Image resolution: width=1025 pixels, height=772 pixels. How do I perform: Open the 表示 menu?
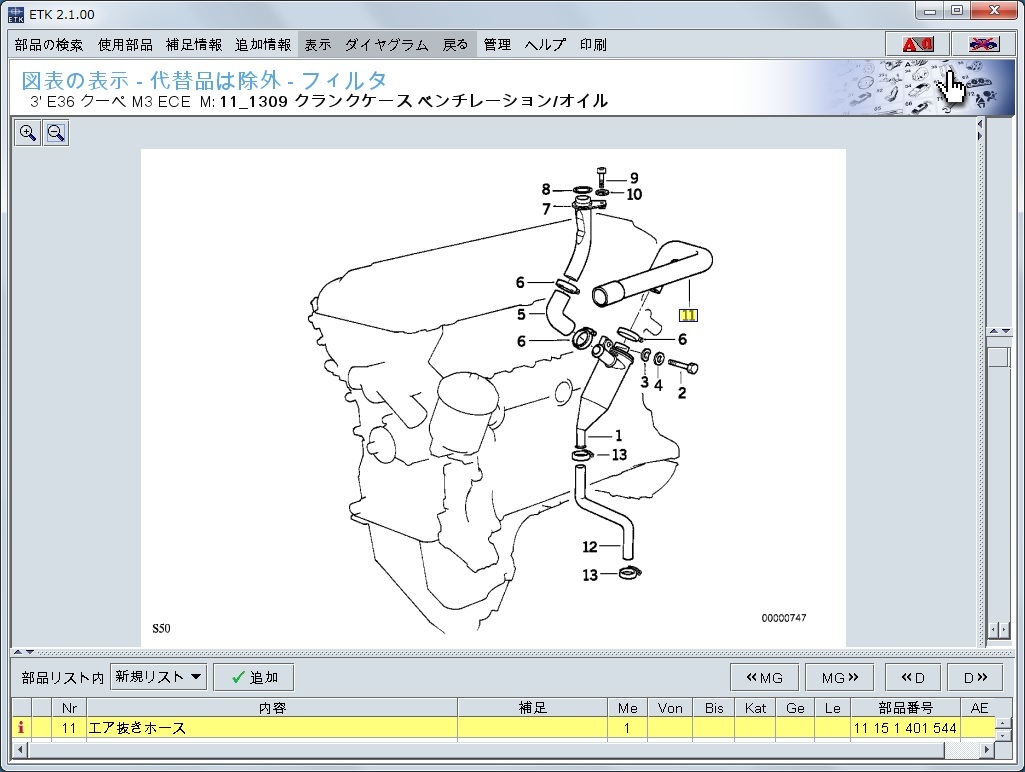[x=318, y=44]
